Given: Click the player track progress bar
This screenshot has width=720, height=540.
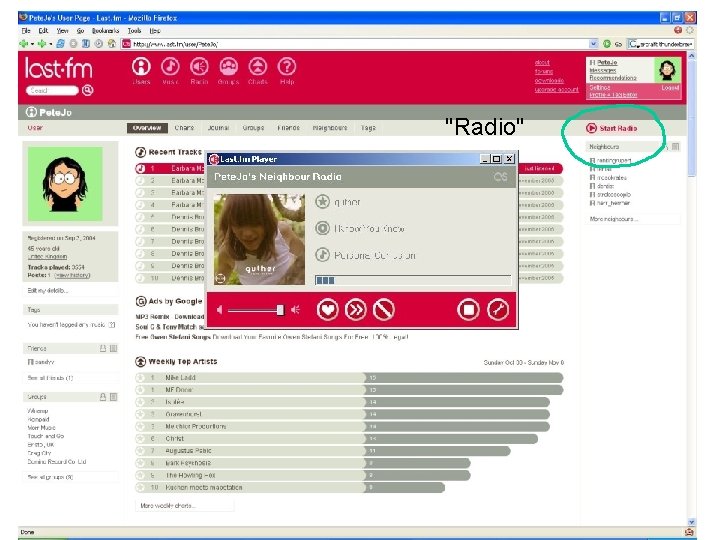Looking at the screenshot, I should 413,280.
